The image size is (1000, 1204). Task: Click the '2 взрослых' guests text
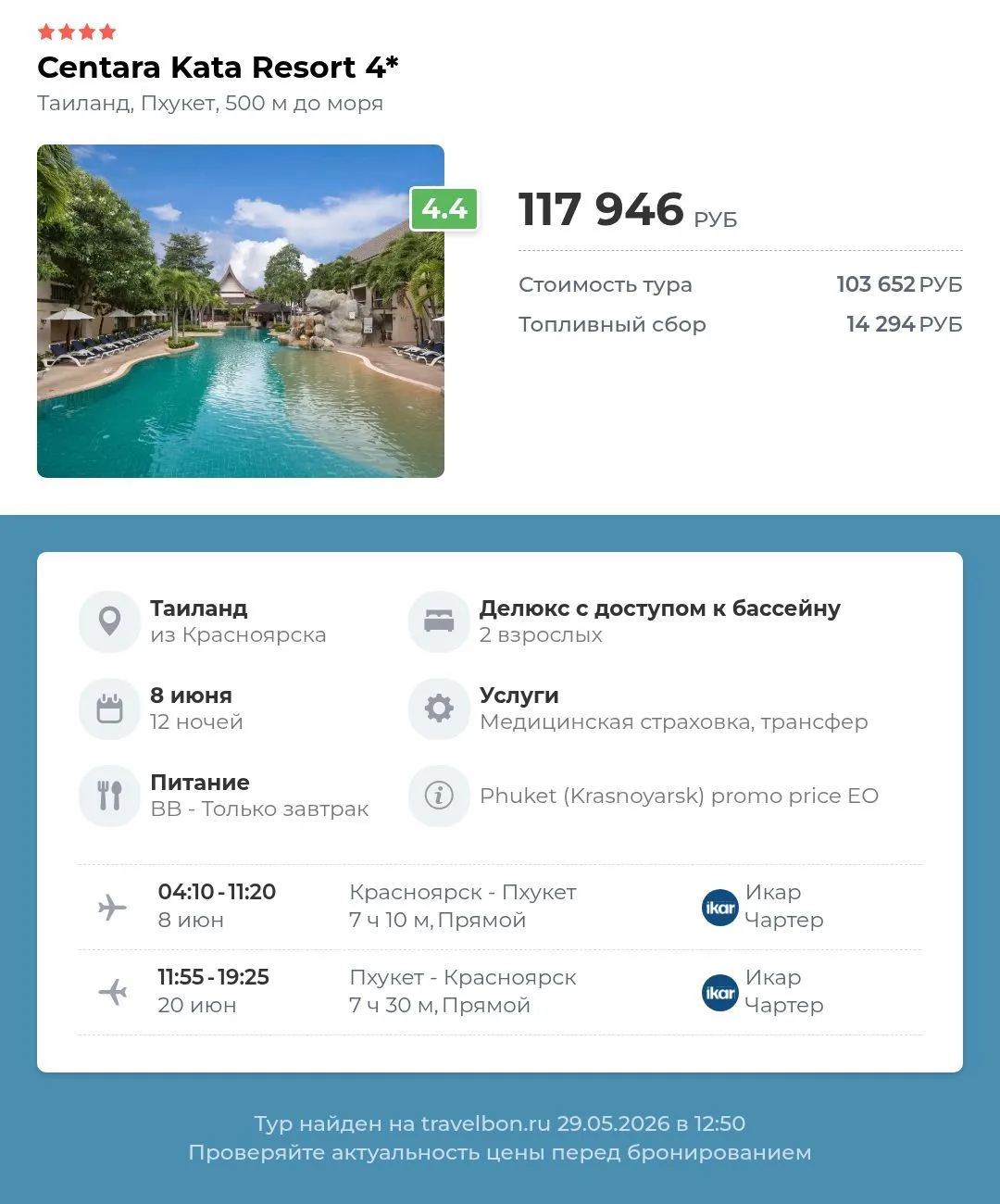click(541, 635)
